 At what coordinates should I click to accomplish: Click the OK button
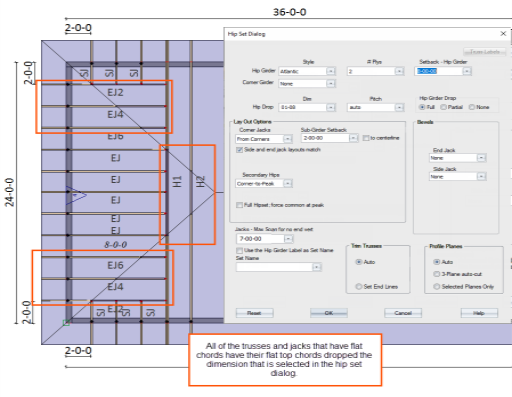point(329,313)
